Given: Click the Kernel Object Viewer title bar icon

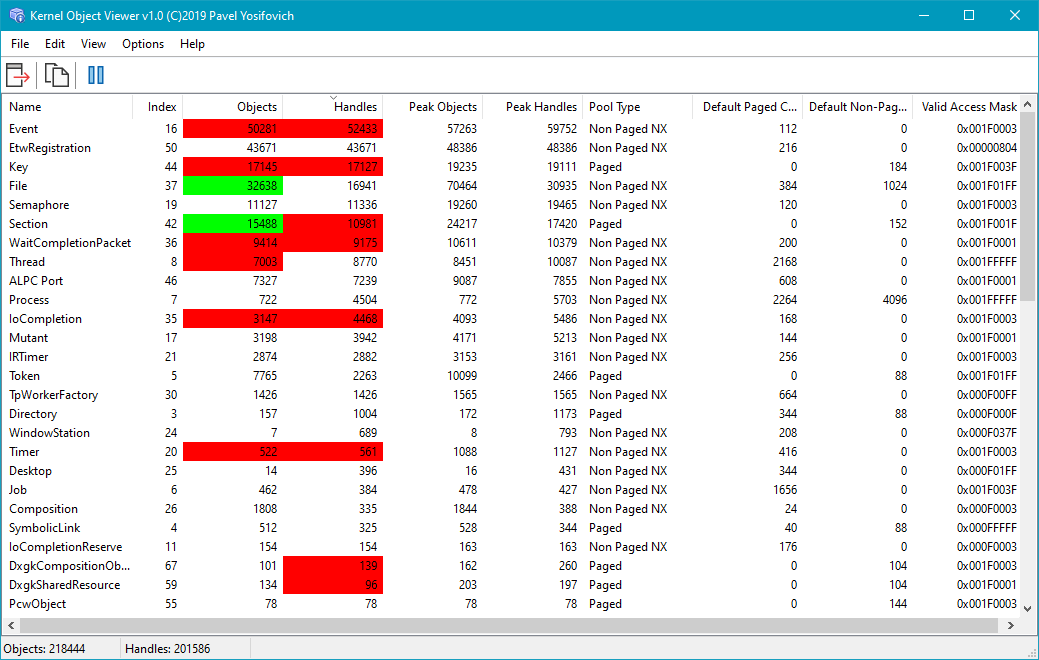Looking at the screenshot, I should click(x=17, y=16).
